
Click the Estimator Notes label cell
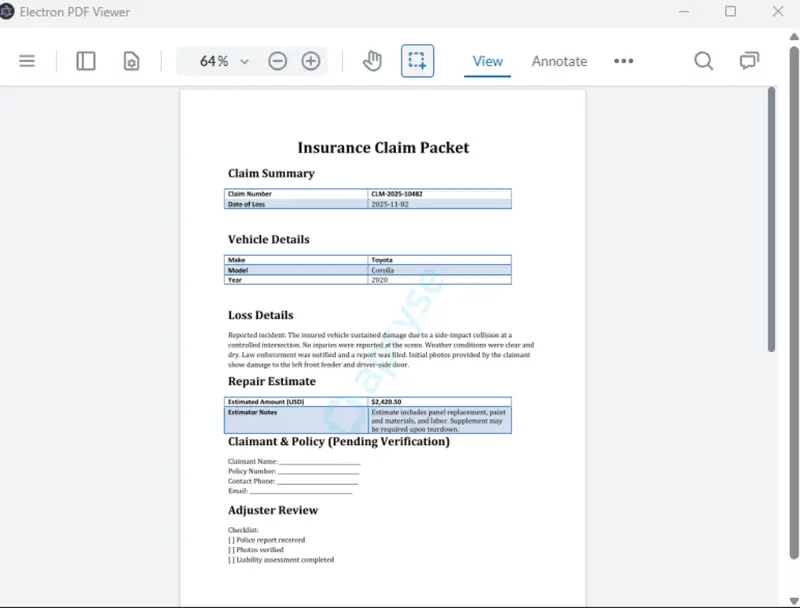[296, 420]
